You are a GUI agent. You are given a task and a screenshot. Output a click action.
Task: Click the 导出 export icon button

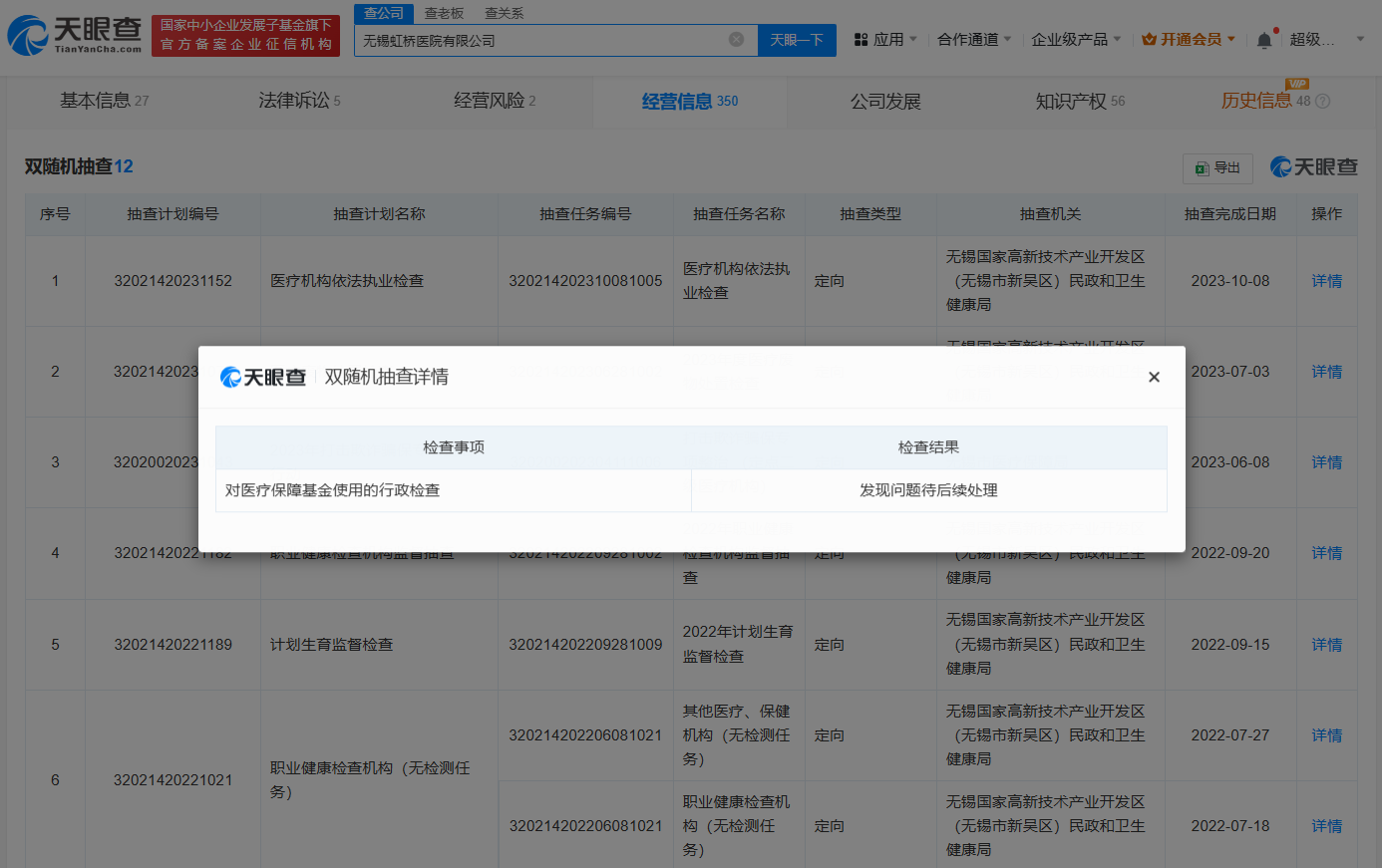click(1216, 168)
